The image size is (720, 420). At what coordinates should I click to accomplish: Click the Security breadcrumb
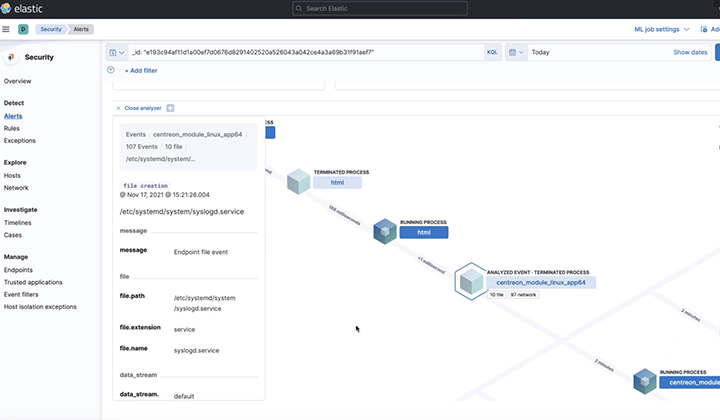point(51,29)
